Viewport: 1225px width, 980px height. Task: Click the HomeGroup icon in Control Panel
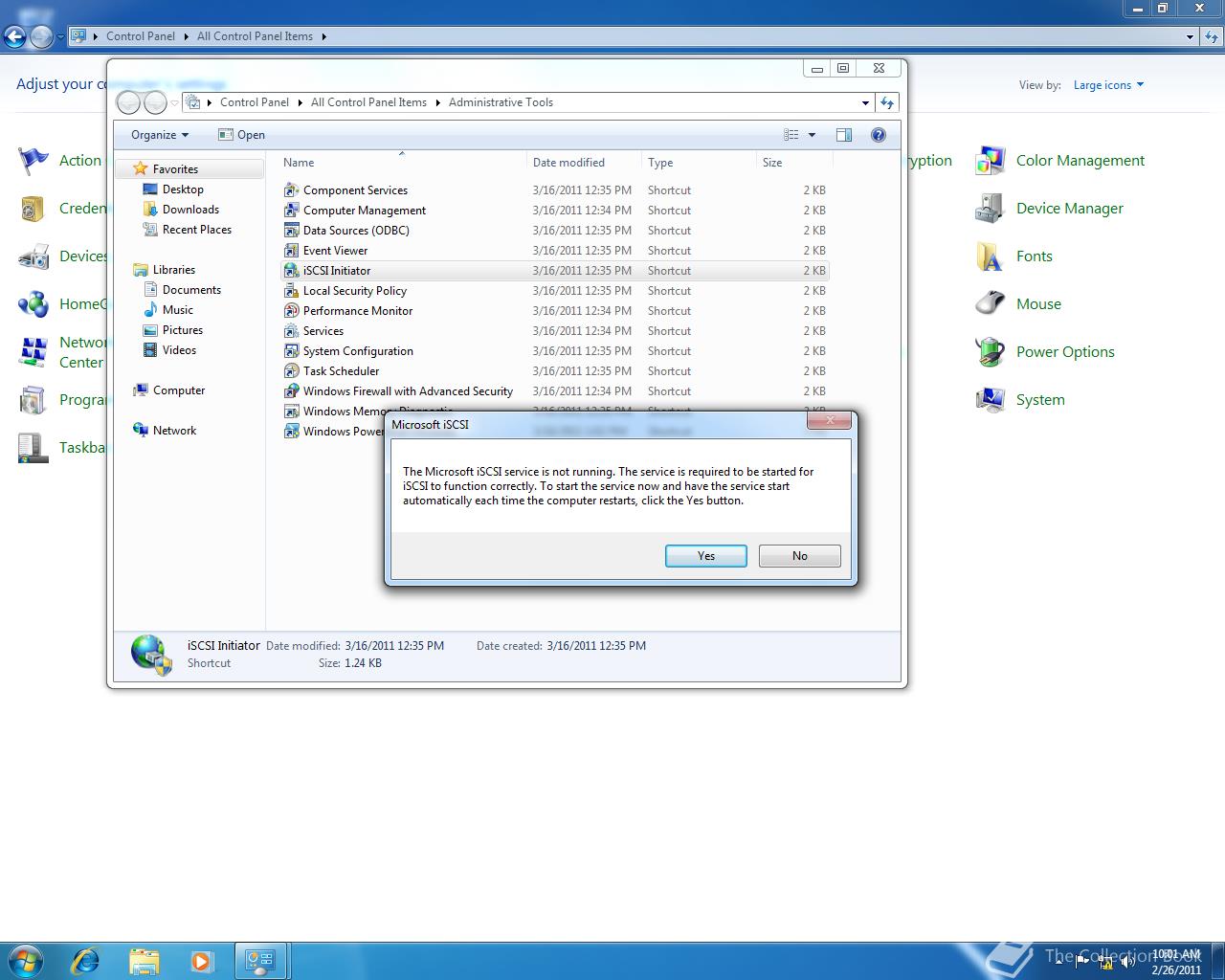click(33, 304)
